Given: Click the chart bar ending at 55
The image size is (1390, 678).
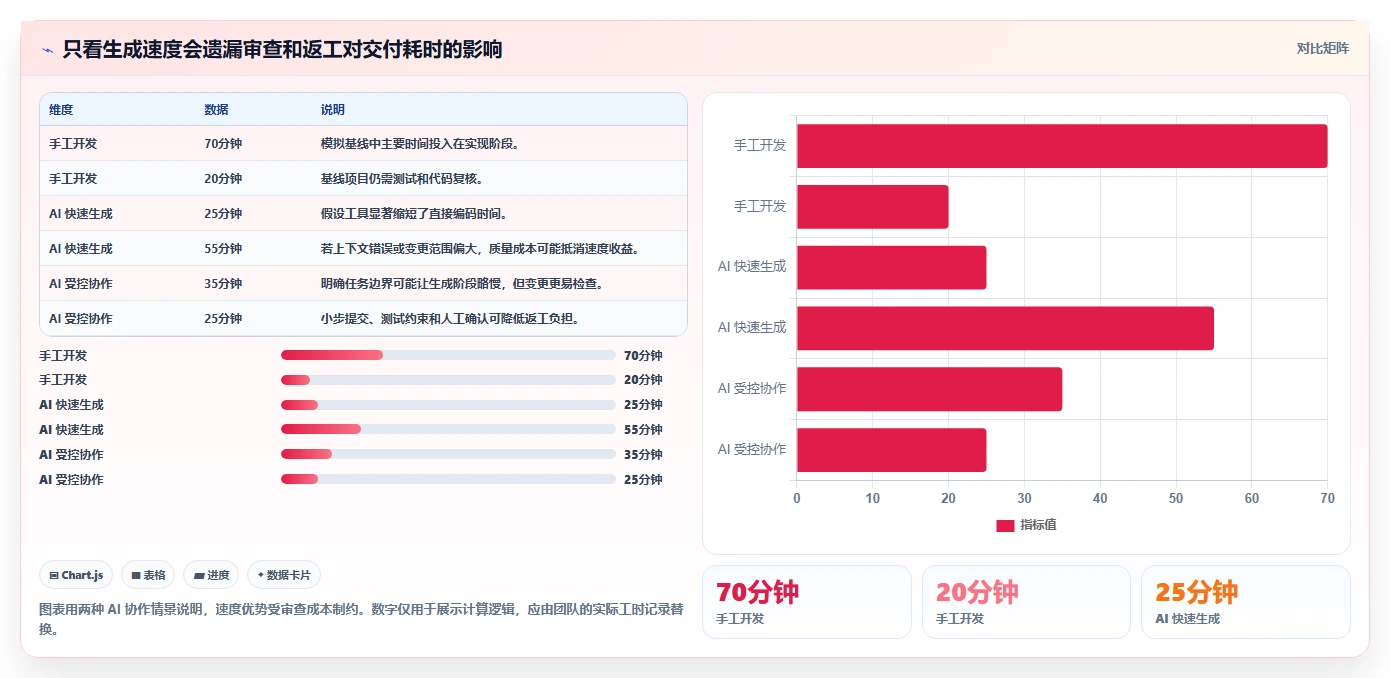Looking at the screenshot, I should pos(1005,328).
